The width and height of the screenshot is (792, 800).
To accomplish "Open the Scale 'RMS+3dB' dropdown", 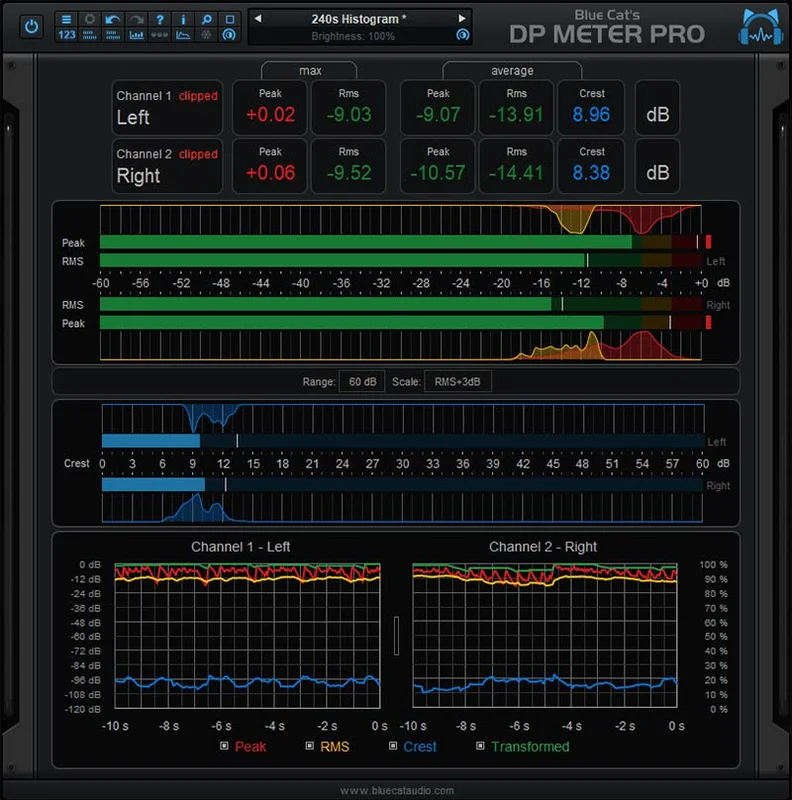I will 458,382.
